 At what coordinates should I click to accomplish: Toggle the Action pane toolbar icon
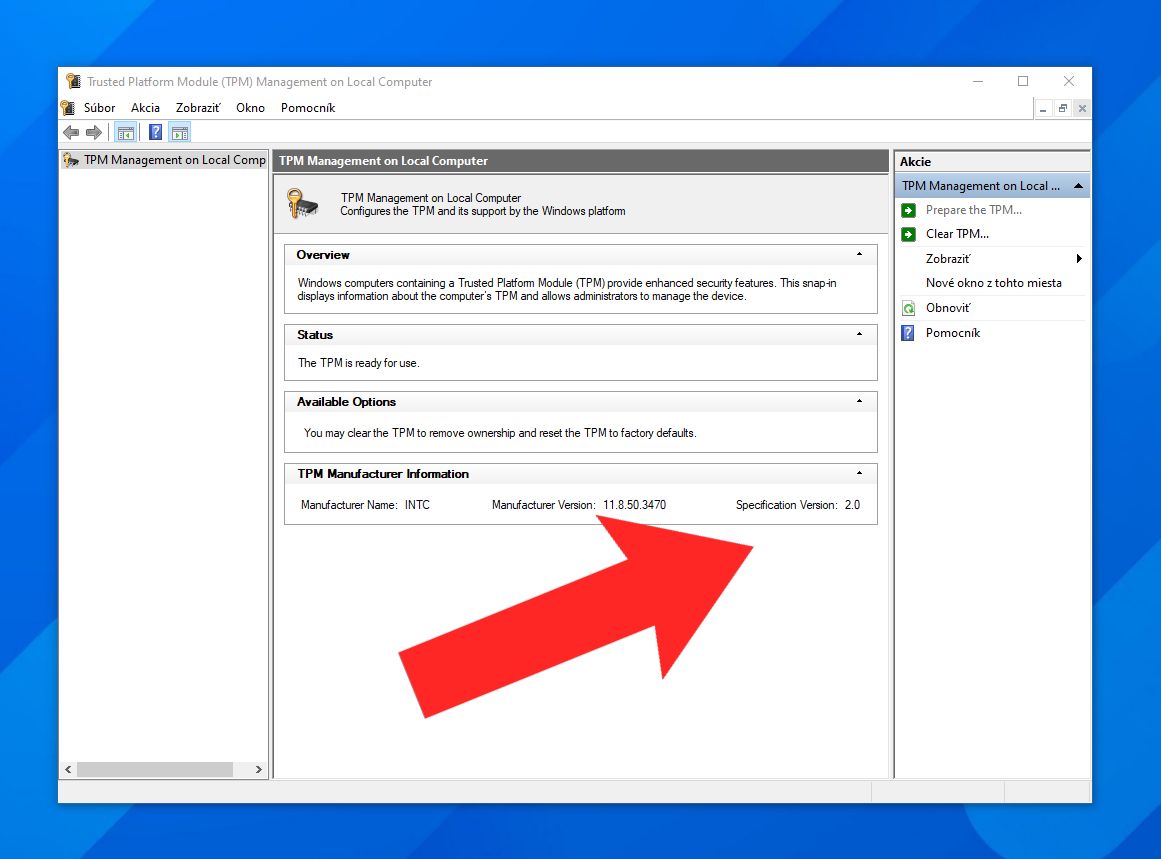(x=180, y=133)
